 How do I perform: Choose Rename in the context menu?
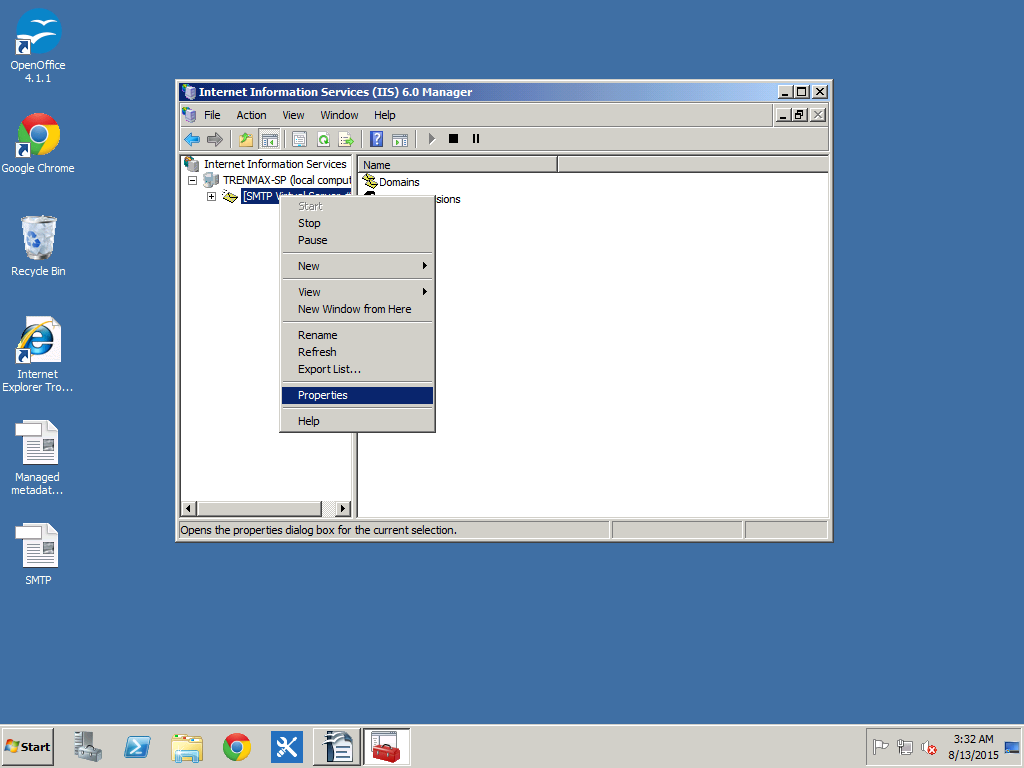pos(357,335)
